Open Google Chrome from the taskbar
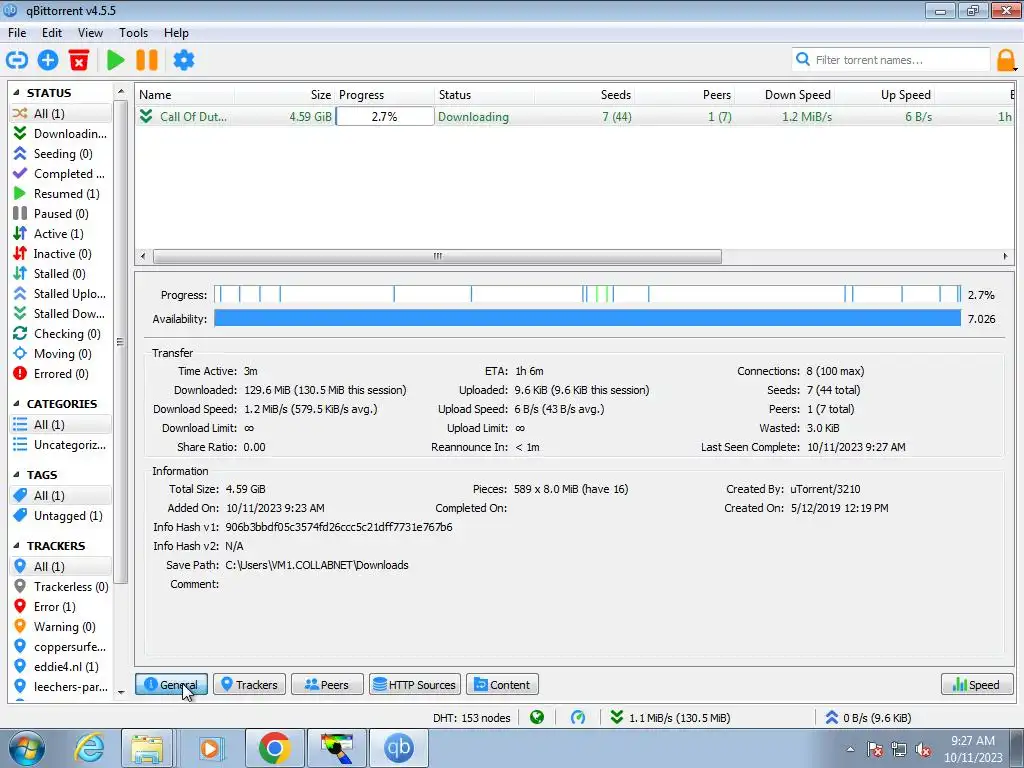Image resolution: width=1024 pixels, height=768 pixels. [x=274, y=748]
